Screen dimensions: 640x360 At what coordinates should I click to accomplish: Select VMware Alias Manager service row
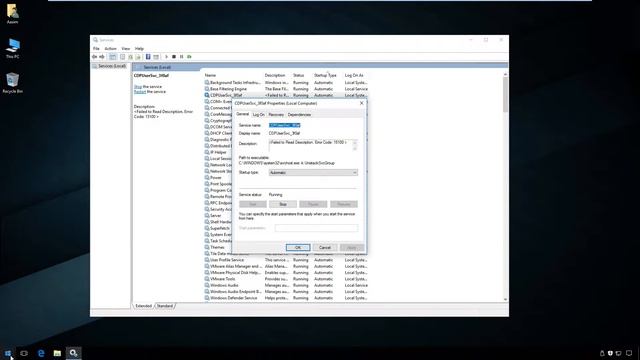[x=286, y=266]
